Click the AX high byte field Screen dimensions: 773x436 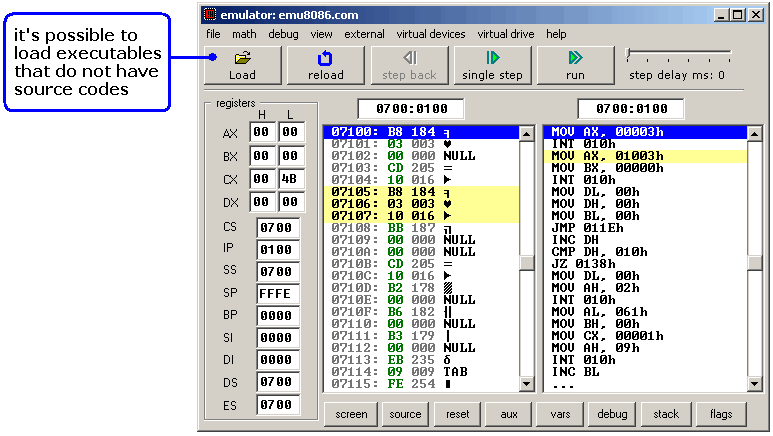click(262, 132)
